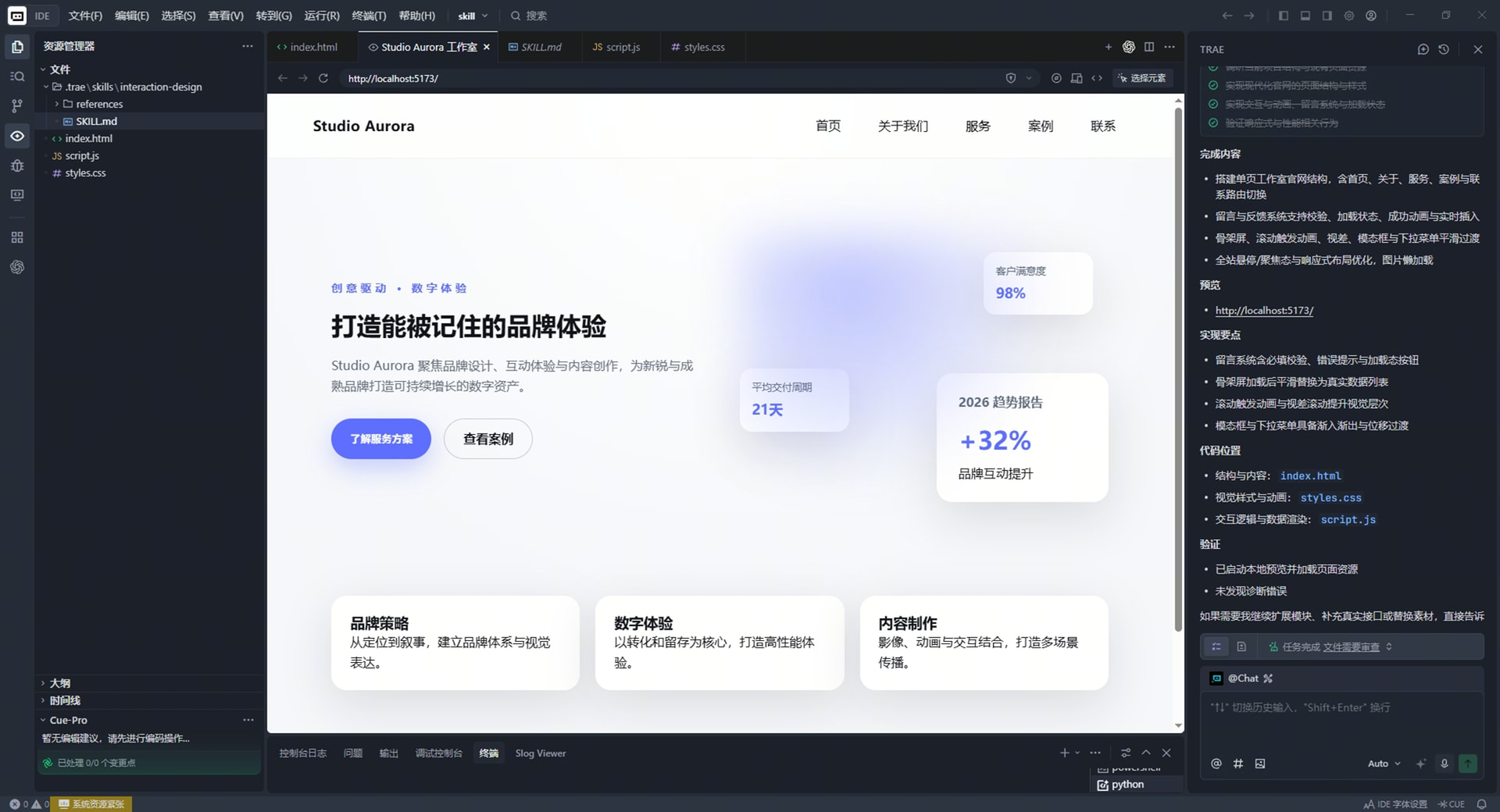Open the 终端(T) menu
The image size is (1500, 812).
(369, 16)
